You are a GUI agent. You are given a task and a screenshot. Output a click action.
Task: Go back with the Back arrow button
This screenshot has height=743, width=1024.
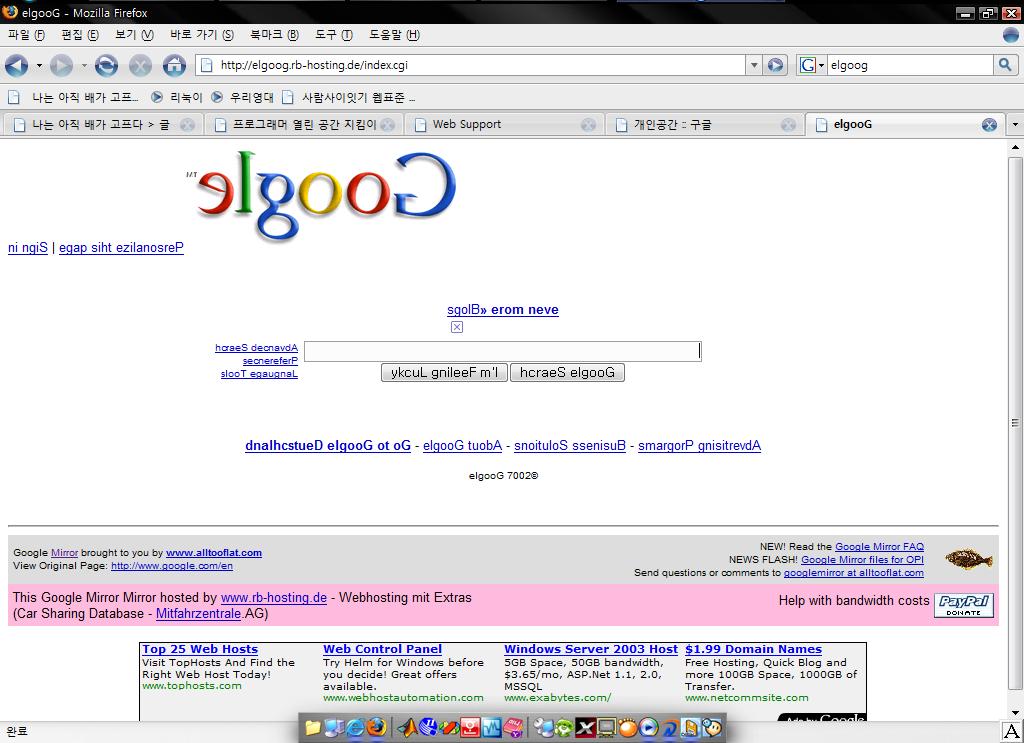click(x=16, y=65)
